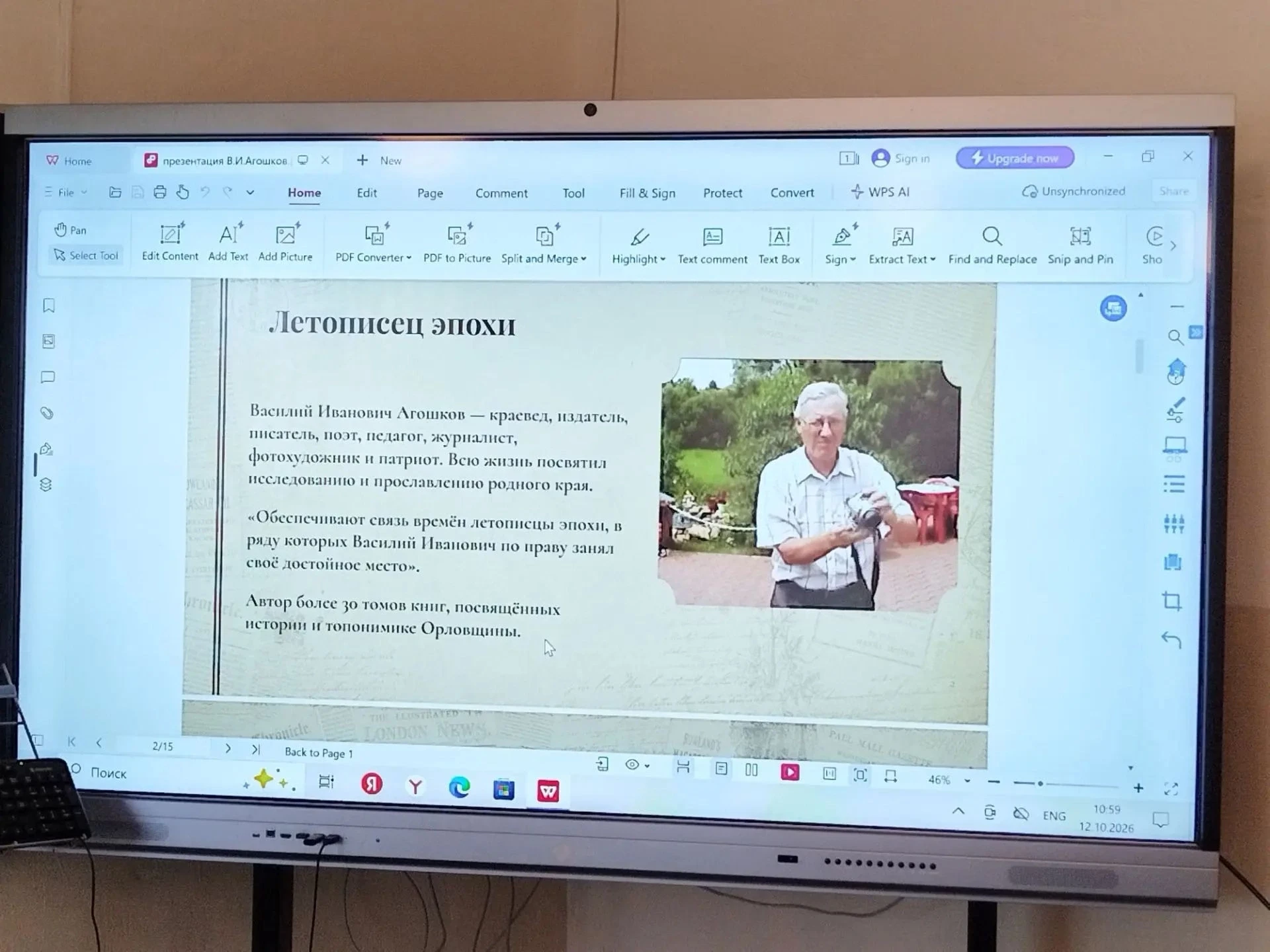
Task: Click the Print icon in quick toolbar
Action: (160, 192)
